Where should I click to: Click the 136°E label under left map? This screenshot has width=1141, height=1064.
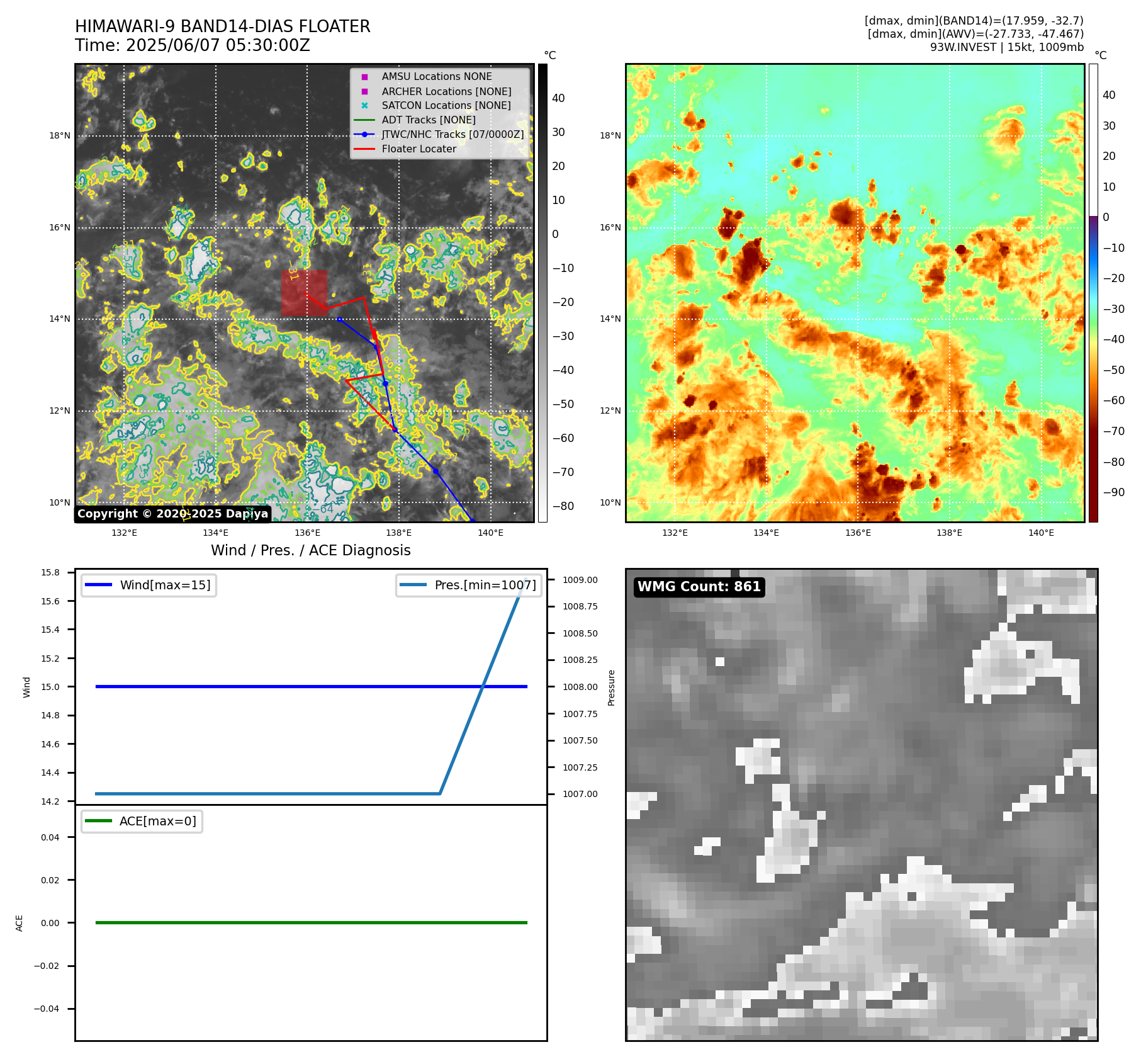[x=308, y=533]
